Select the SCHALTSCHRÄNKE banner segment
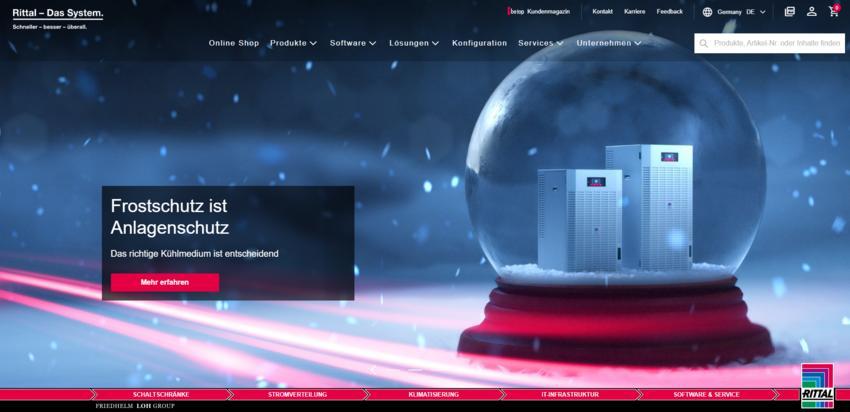This screenshot has height=412, width=850. pos(161,395)
